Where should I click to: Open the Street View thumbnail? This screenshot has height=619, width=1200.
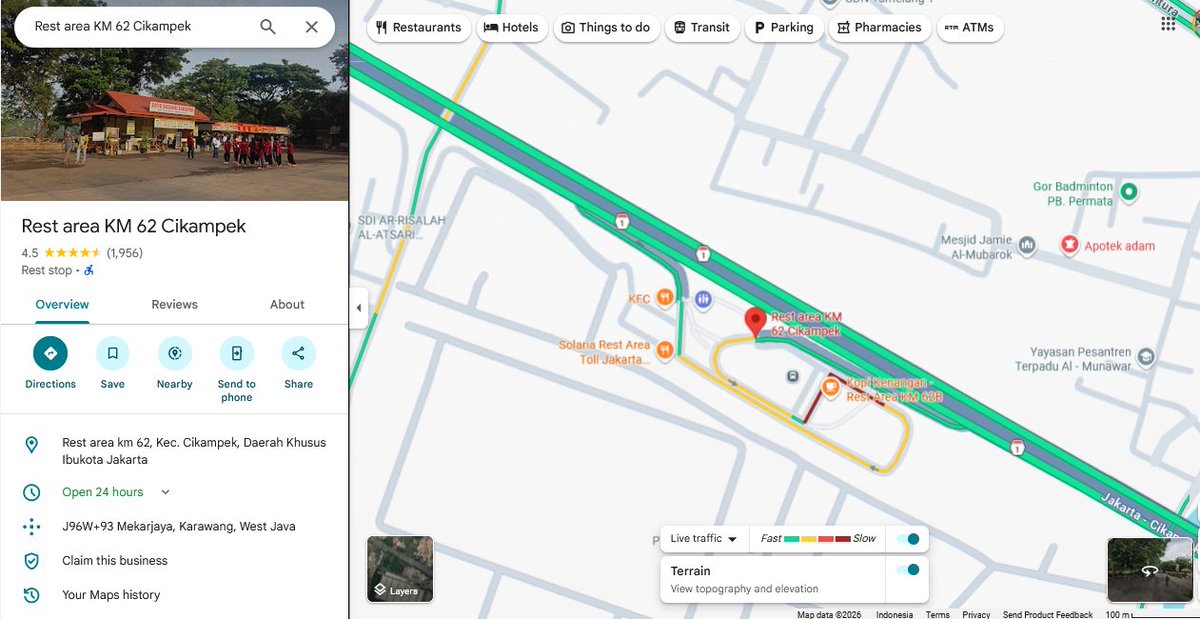1150,569
